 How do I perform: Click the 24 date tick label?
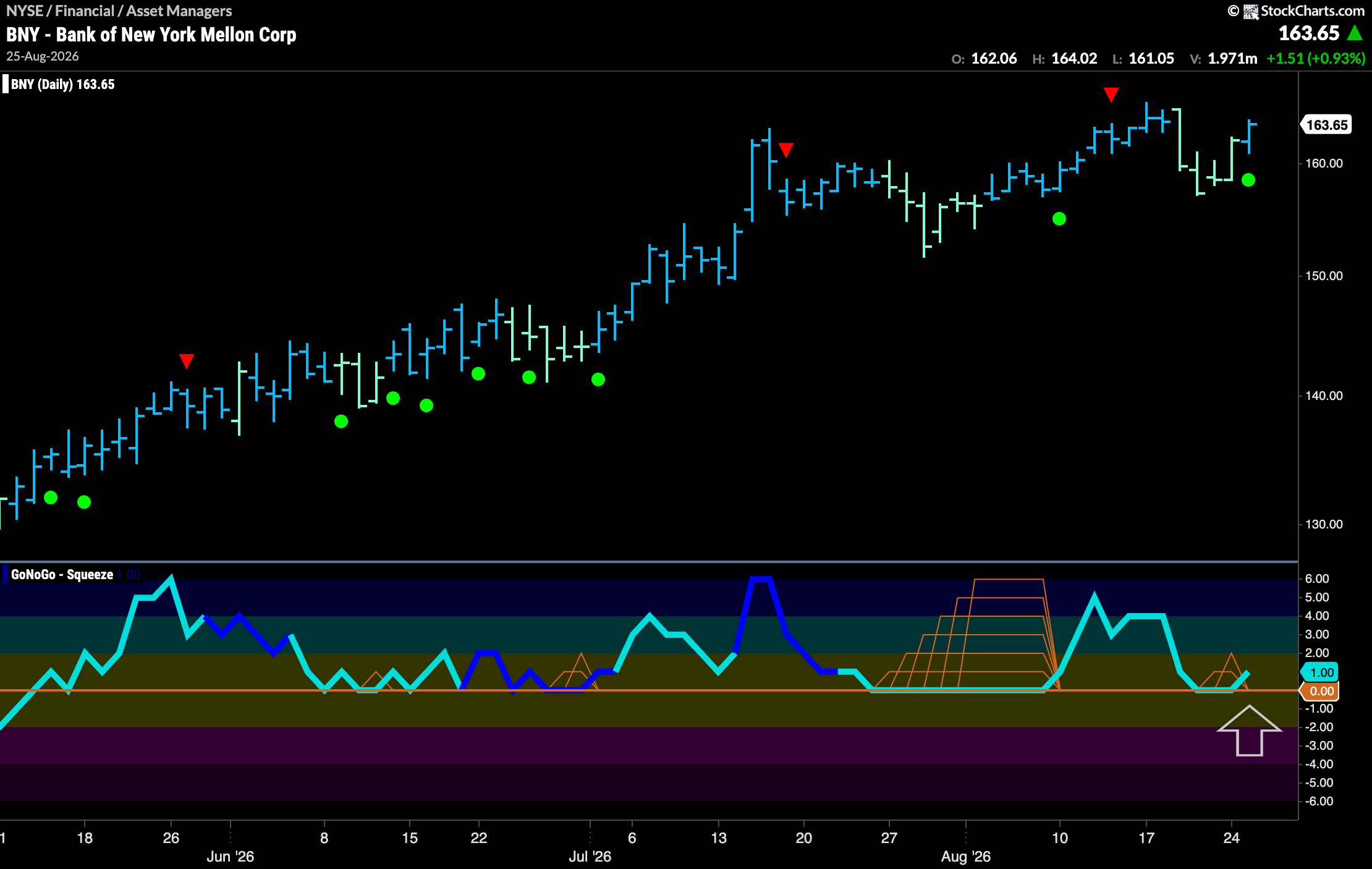[x=1231, y=838]
